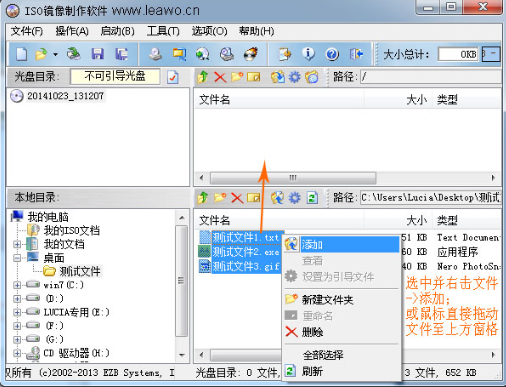
Task: Open the 启动(B) menu
Action: point(118,31)
